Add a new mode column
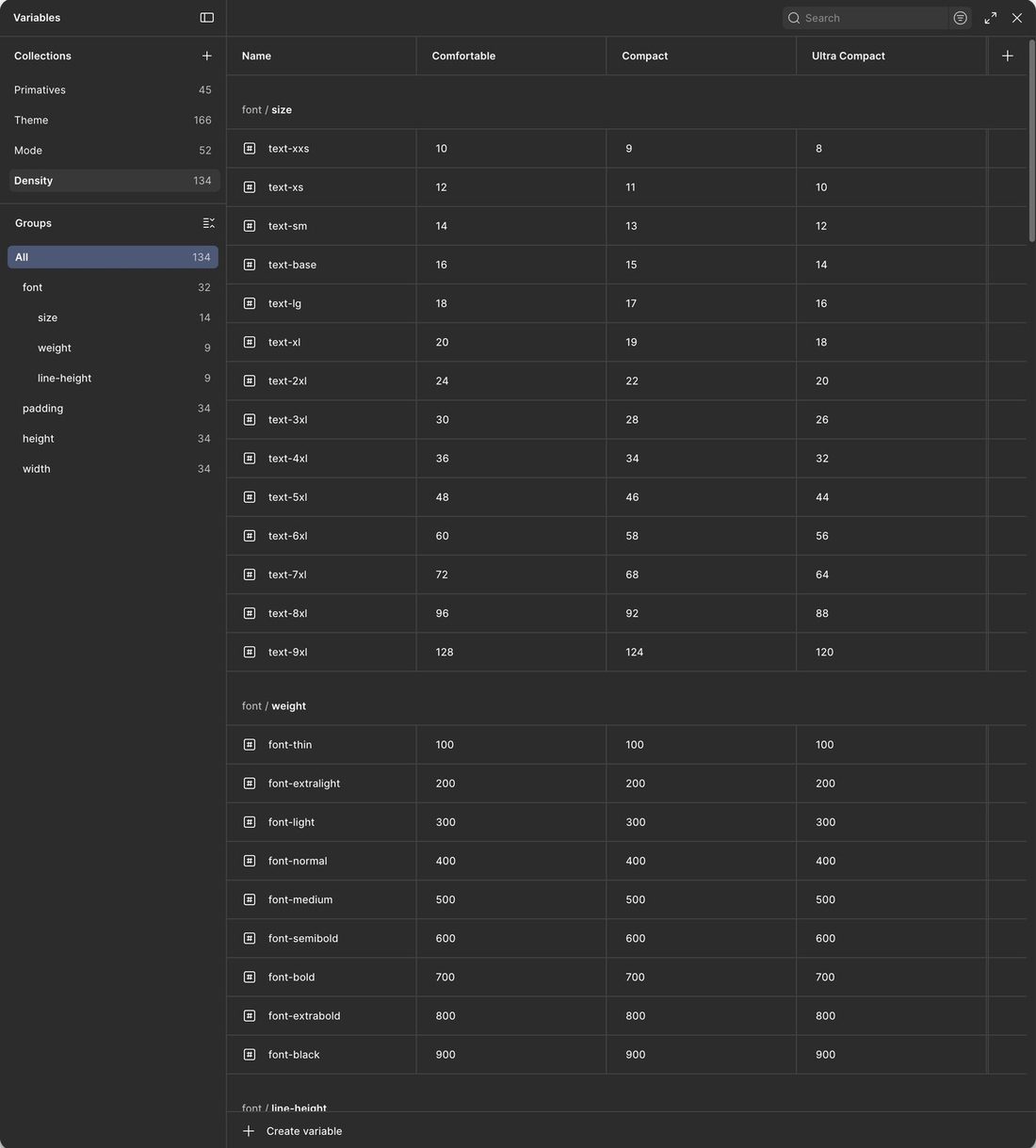 click(1008, 56)
